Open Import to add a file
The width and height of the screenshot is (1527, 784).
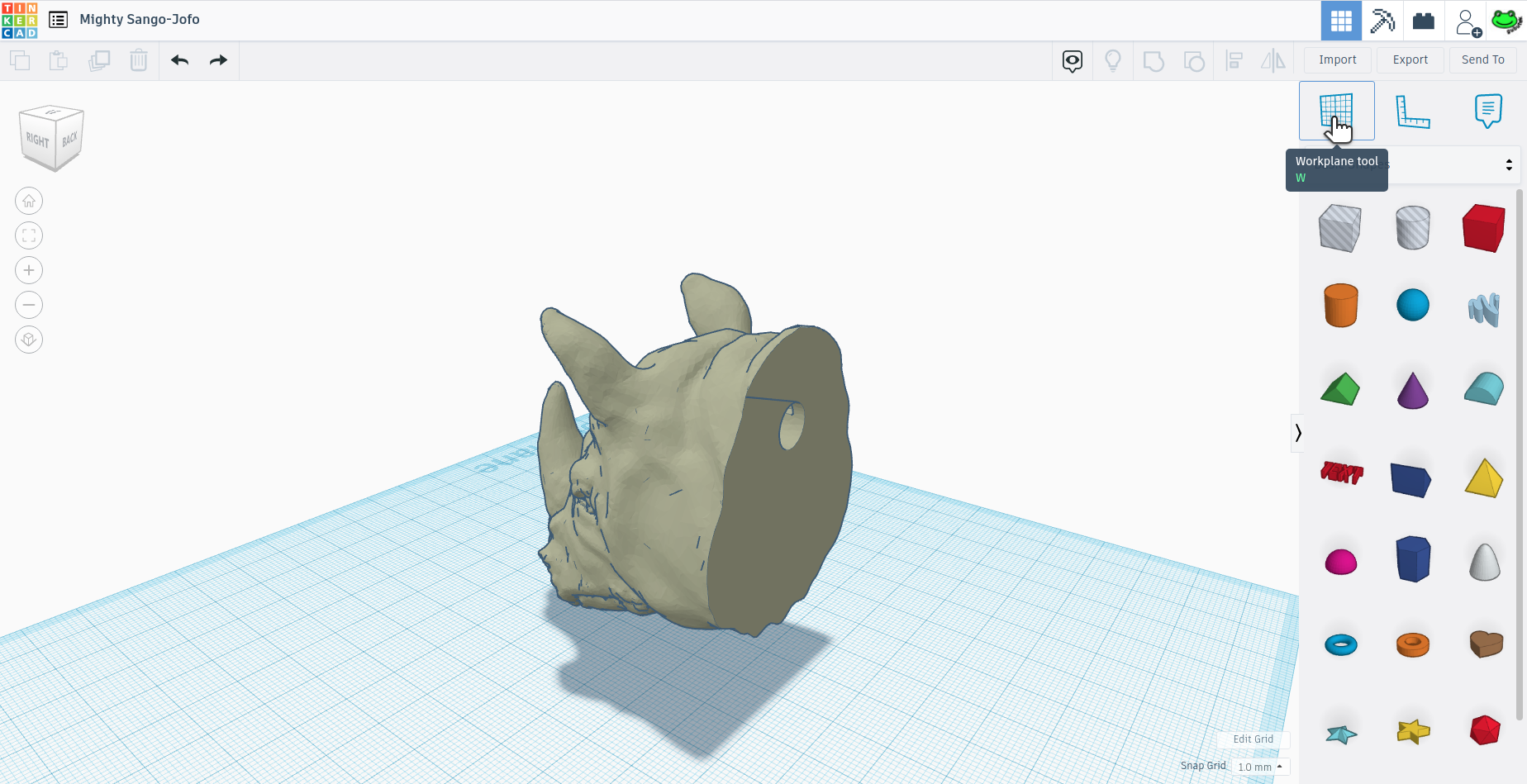(1337, 59)
